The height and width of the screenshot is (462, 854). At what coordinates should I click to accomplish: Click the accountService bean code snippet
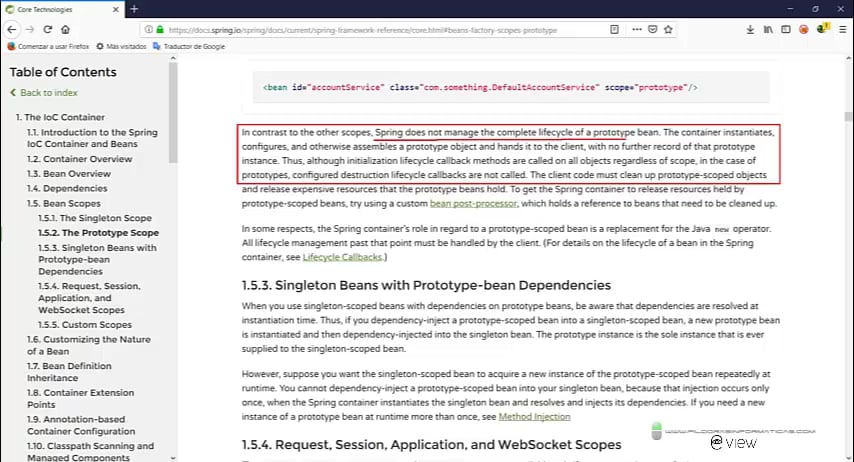click(511, 87)
